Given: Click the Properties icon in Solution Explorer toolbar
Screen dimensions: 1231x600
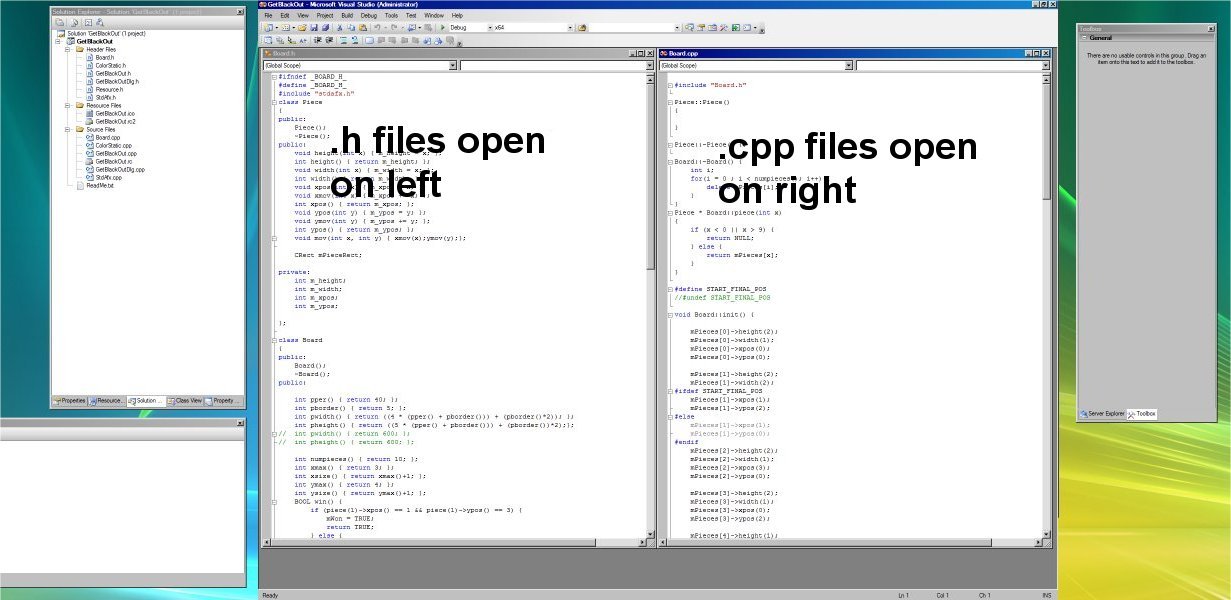Looking at the screenshot, I should 59,24.
